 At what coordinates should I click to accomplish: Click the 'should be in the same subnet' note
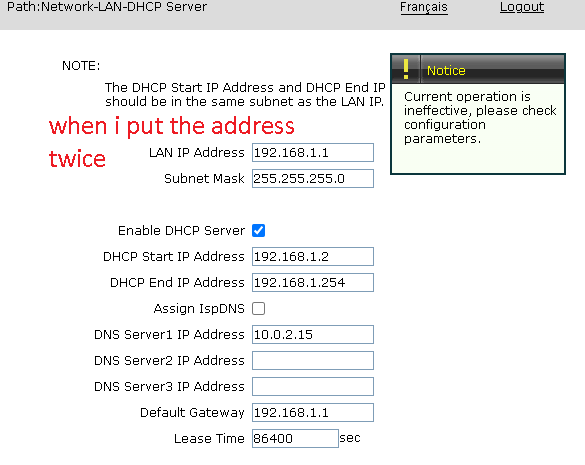coord(244,102)
